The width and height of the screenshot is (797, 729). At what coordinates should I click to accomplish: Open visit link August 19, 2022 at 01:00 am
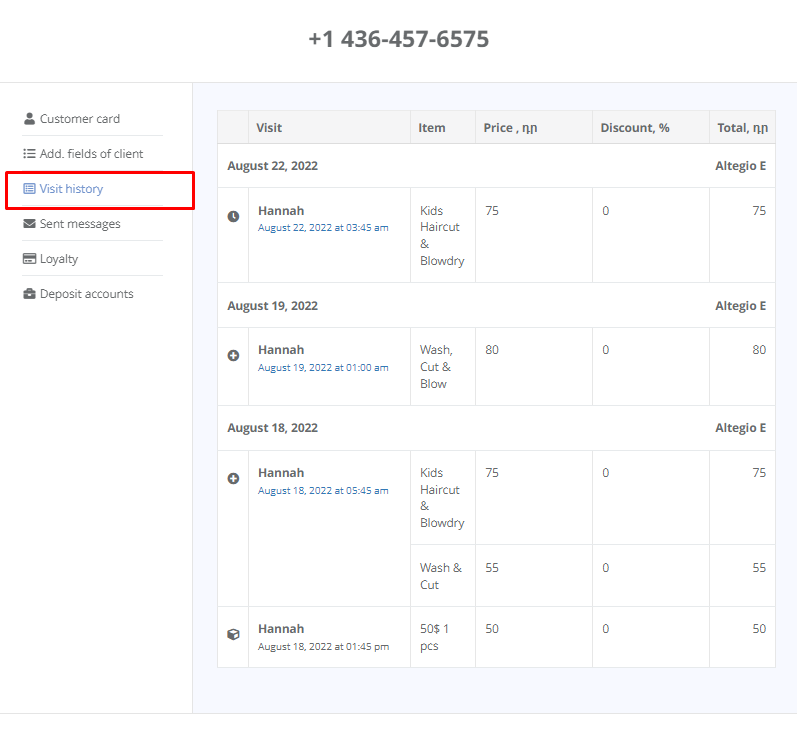coord(323,368)
